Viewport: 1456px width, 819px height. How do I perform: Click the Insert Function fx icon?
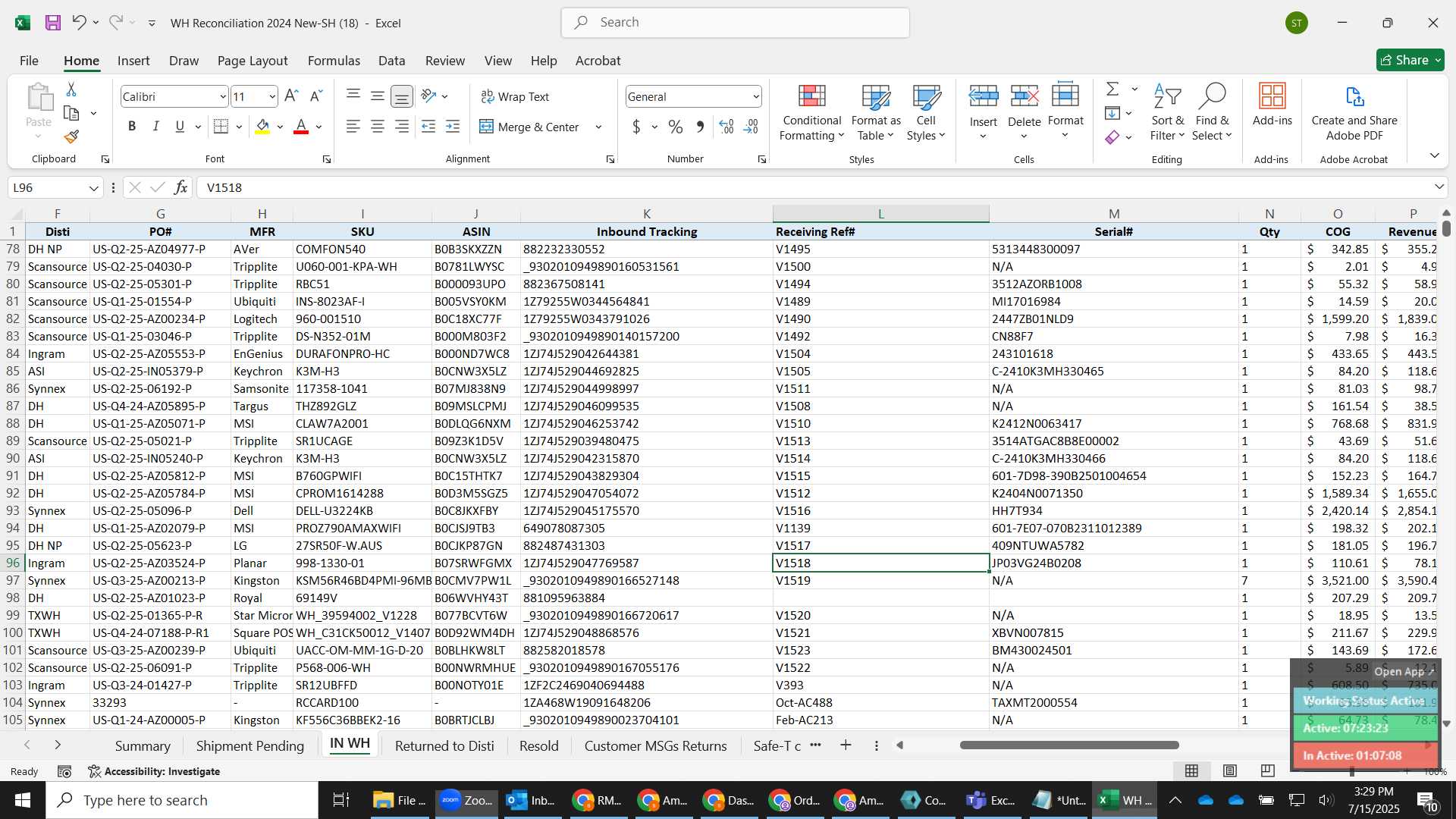pyautogui.click(x=180, y=187)
